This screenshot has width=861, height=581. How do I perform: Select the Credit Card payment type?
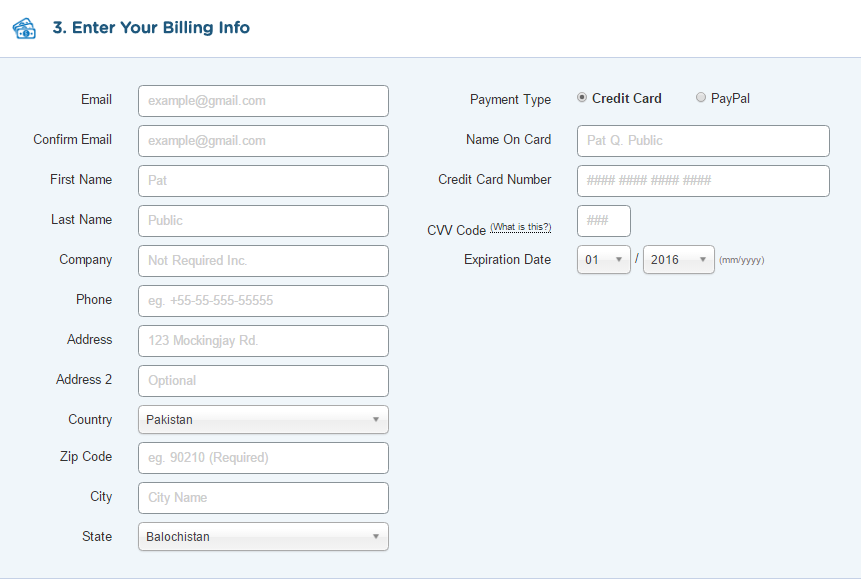[x=582, y=97]
